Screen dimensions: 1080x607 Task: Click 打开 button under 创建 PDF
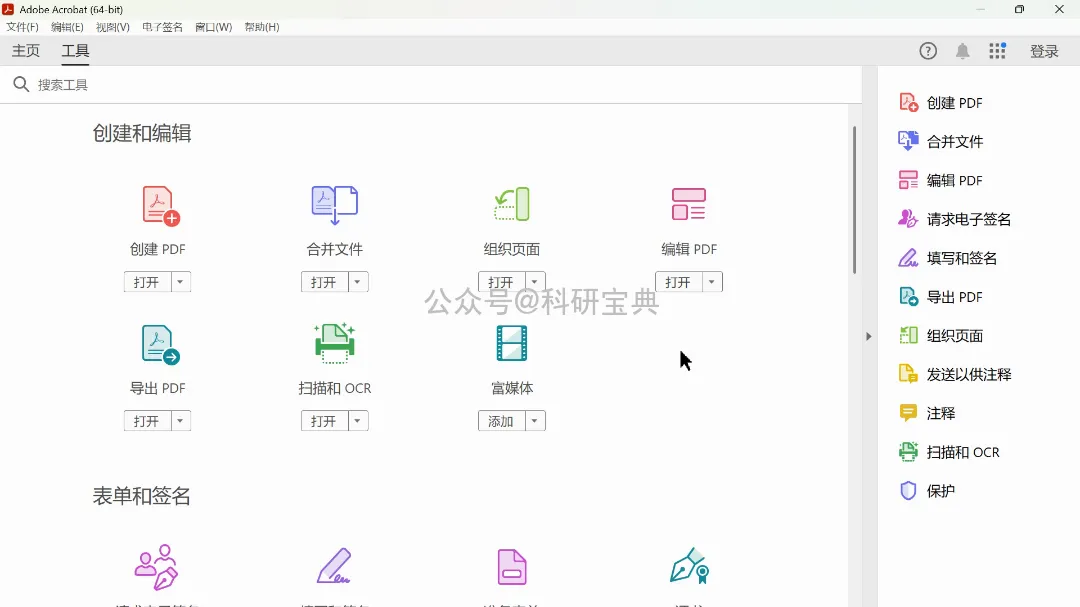[x=147, y=282]
